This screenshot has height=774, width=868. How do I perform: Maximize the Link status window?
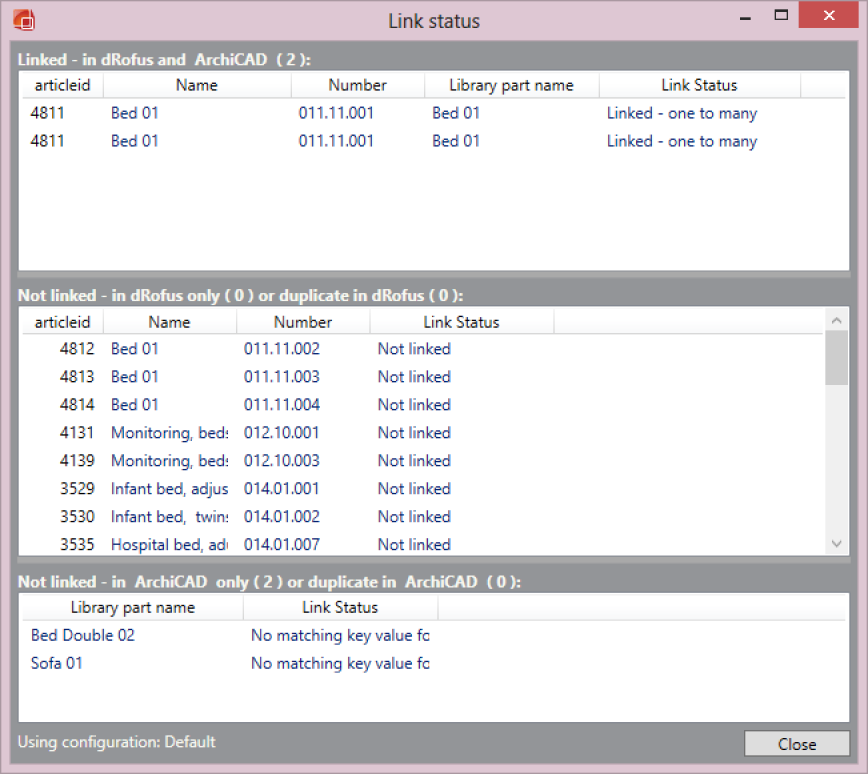coord(782,16)
